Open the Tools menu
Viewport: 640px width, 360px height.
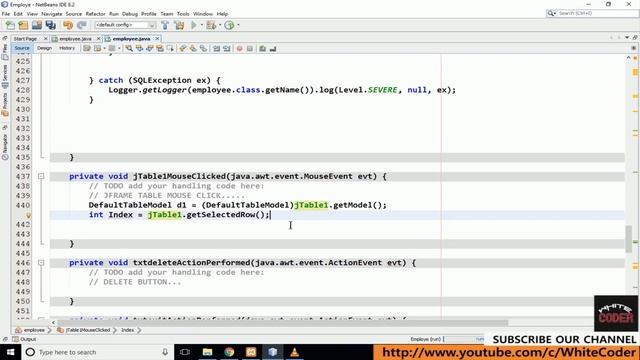pyautogui.click(x=183, y=14)
